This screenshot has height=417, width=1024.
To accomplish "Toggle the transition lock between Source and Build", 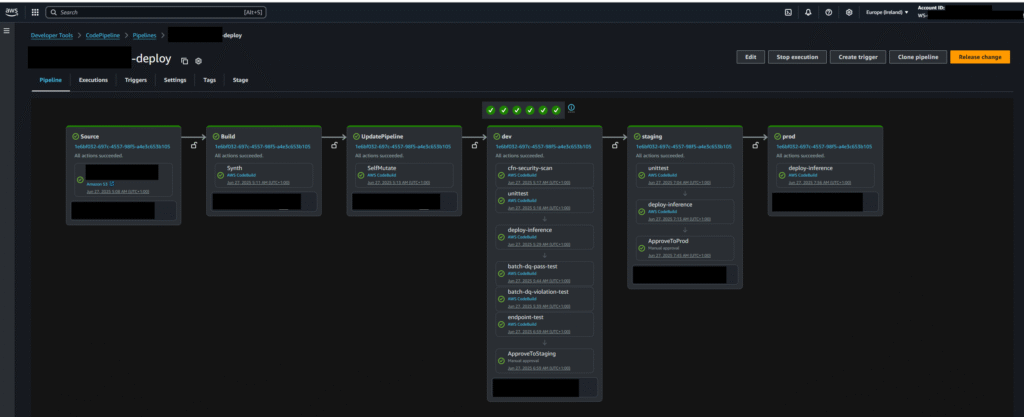I will click(189, 146).
